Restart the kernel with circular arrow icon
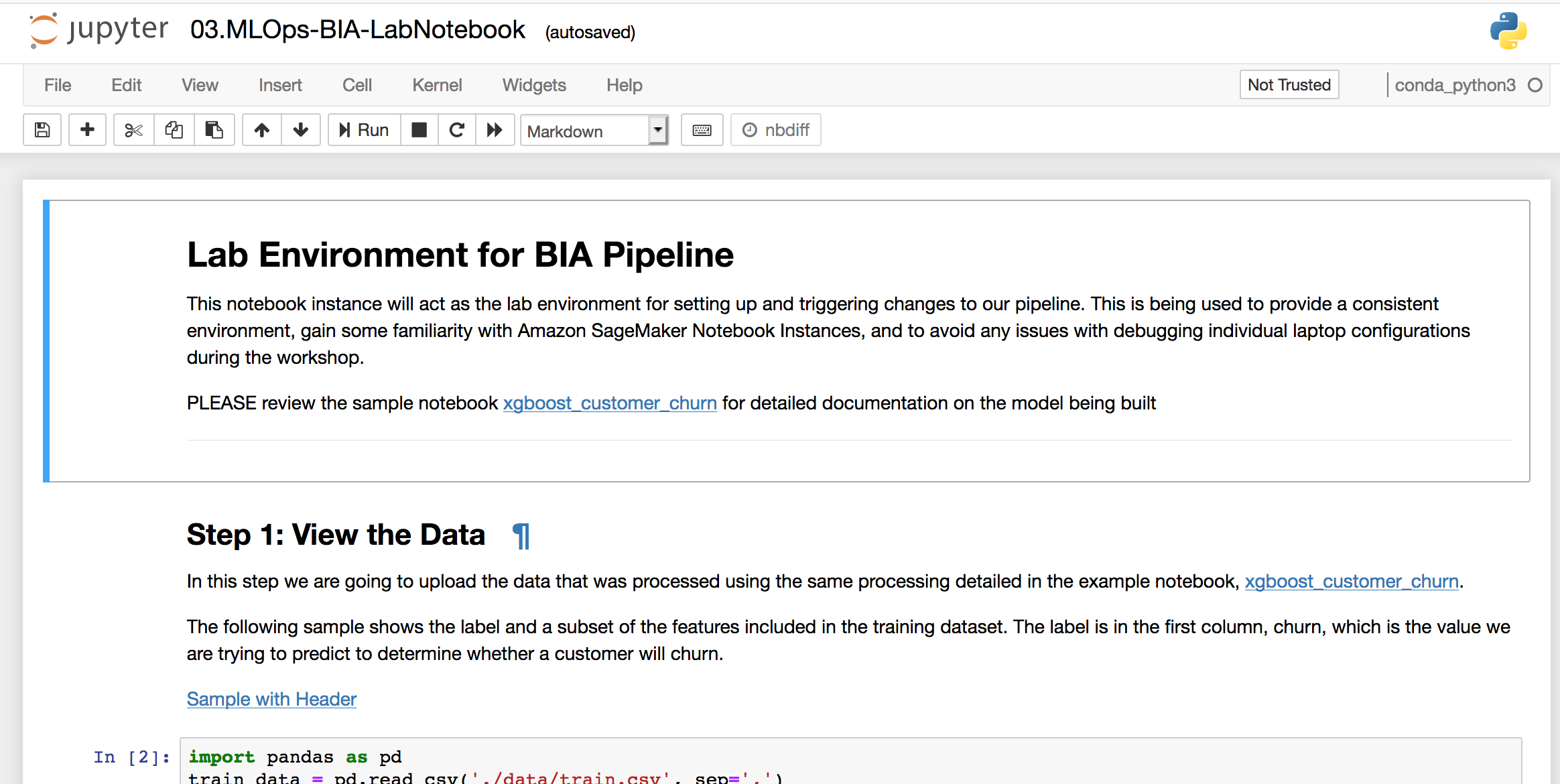 click(457, 130)
